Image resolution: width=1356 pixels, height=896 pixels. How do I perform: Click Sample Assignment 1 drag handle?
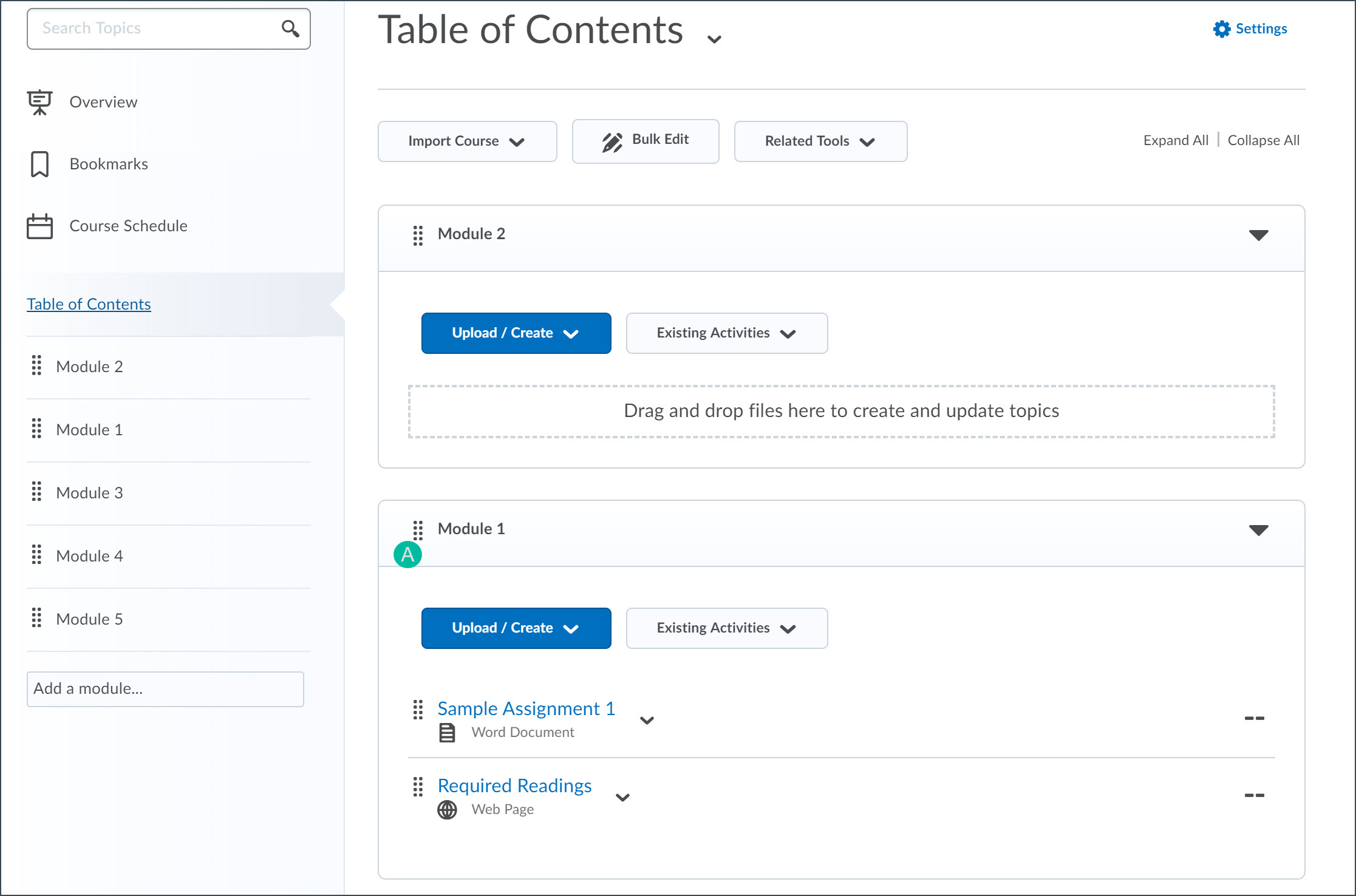(418, 710)
